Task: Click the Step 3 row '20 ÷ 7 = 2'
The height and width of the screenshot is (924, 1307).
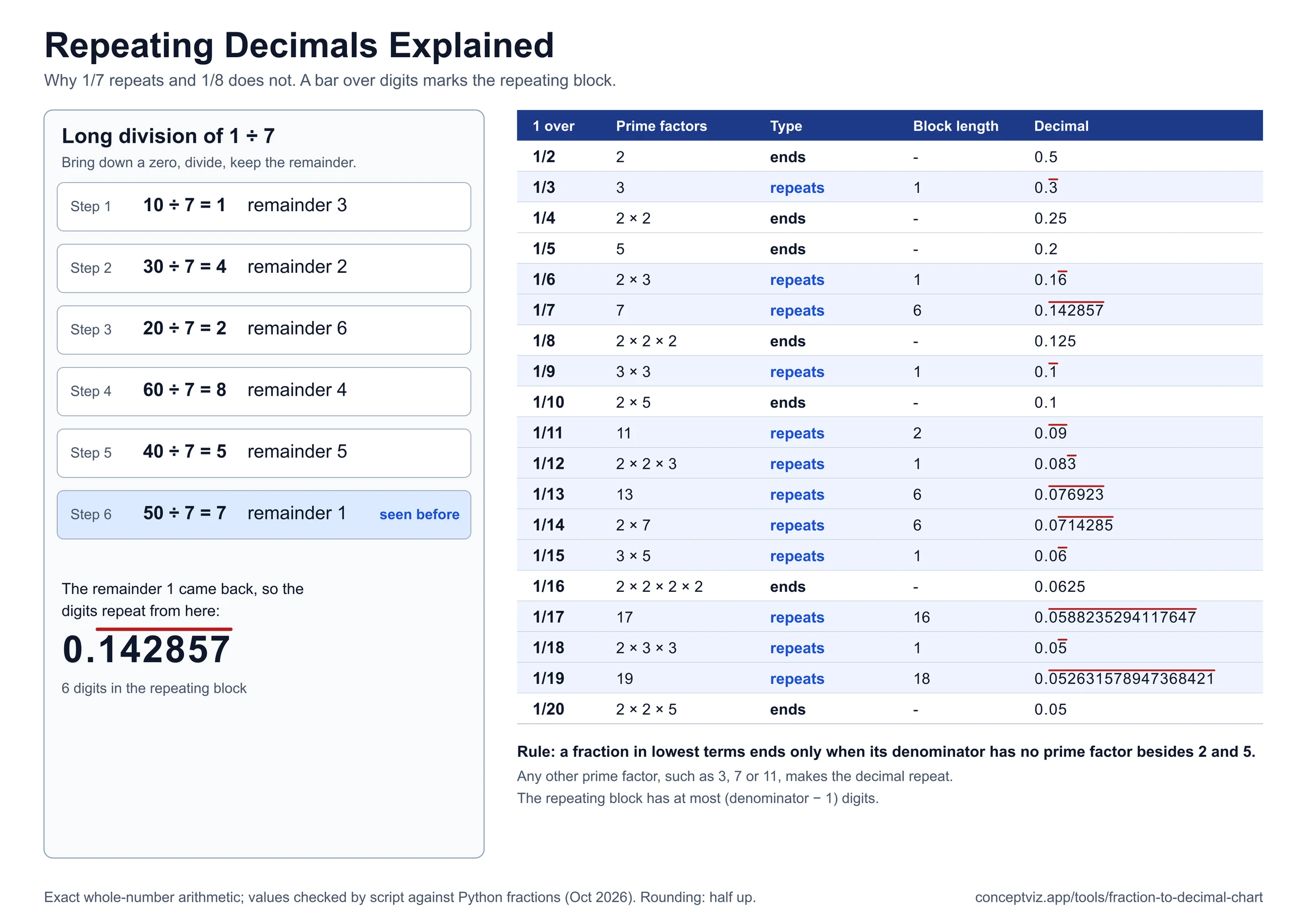Action: pyautogui.click(x=264, y=329)
